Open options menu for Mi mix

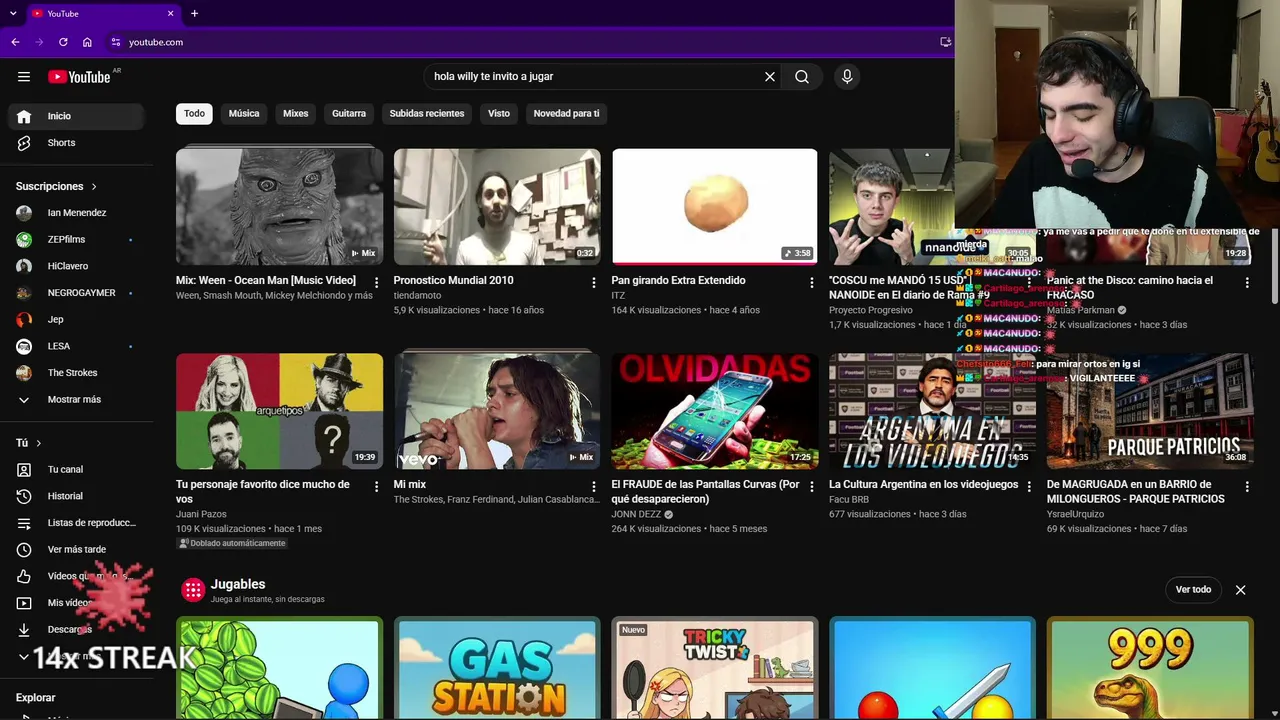tap(594, 487)
